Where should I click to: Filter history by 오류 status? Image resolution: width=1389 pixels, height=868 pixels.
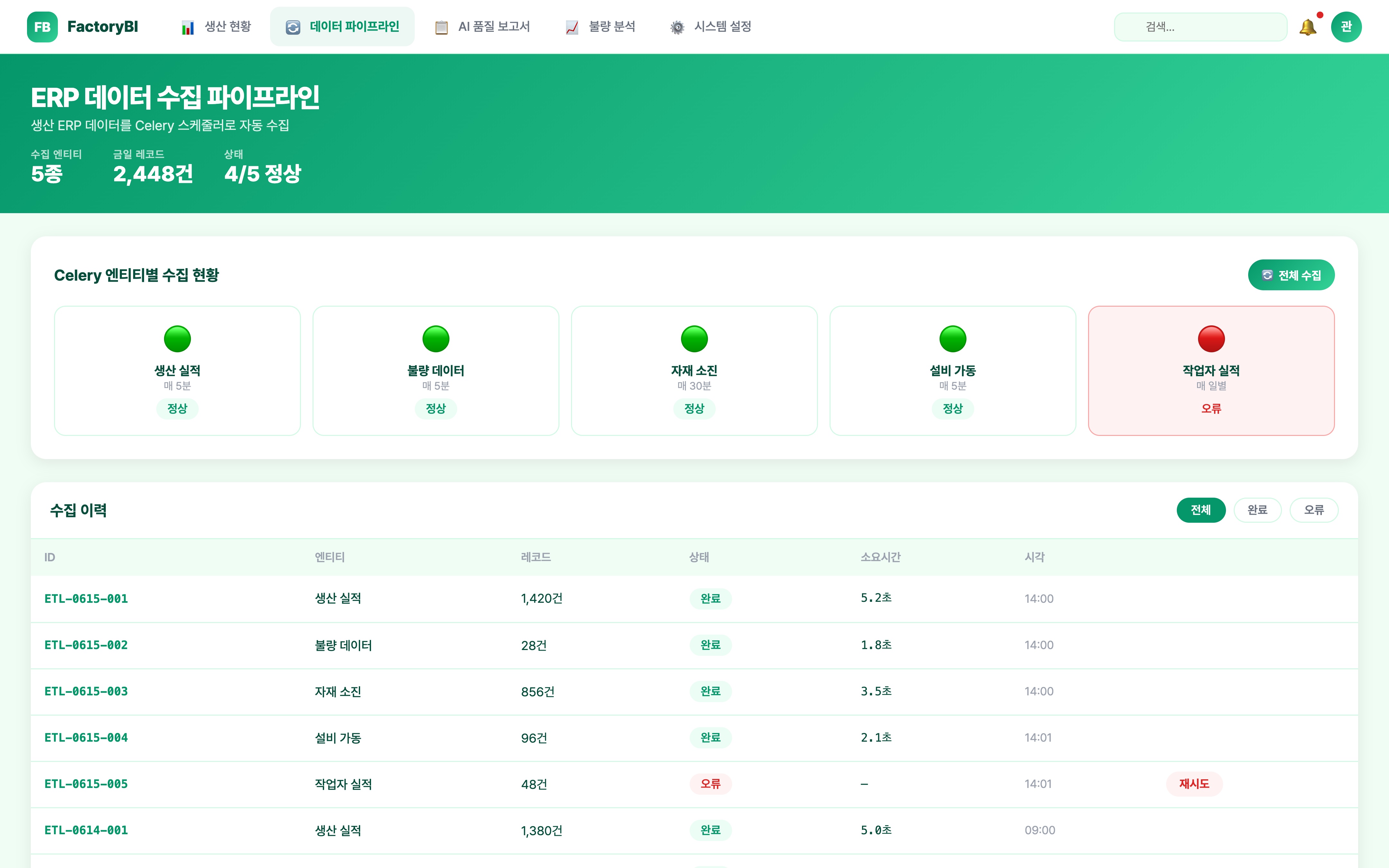tap(1313, 510)
